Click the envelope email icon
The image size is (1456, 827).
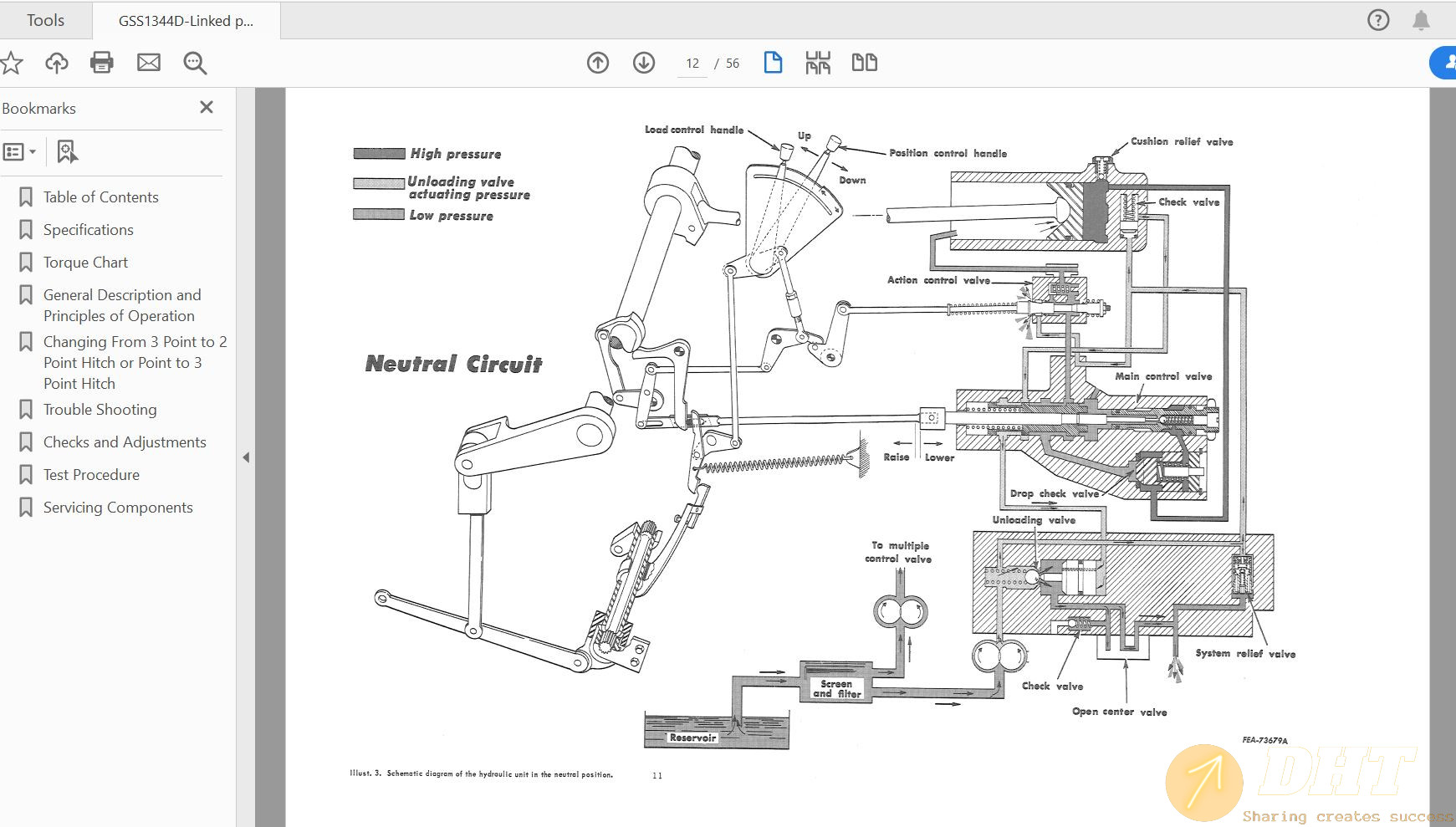[x=149, y=63]
